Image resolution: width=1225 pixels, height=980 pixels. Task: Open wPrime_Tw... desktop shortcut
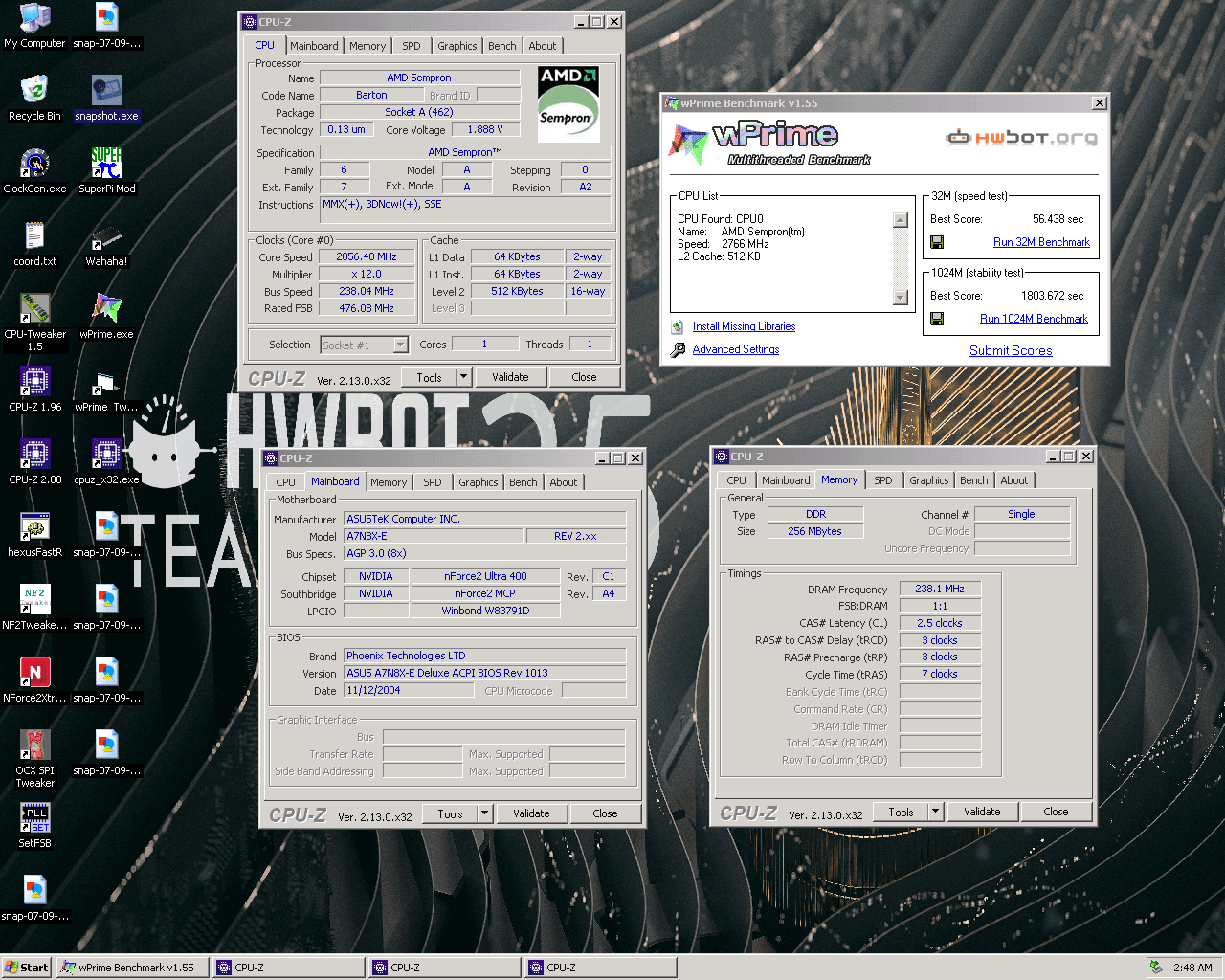coord(106,389)
